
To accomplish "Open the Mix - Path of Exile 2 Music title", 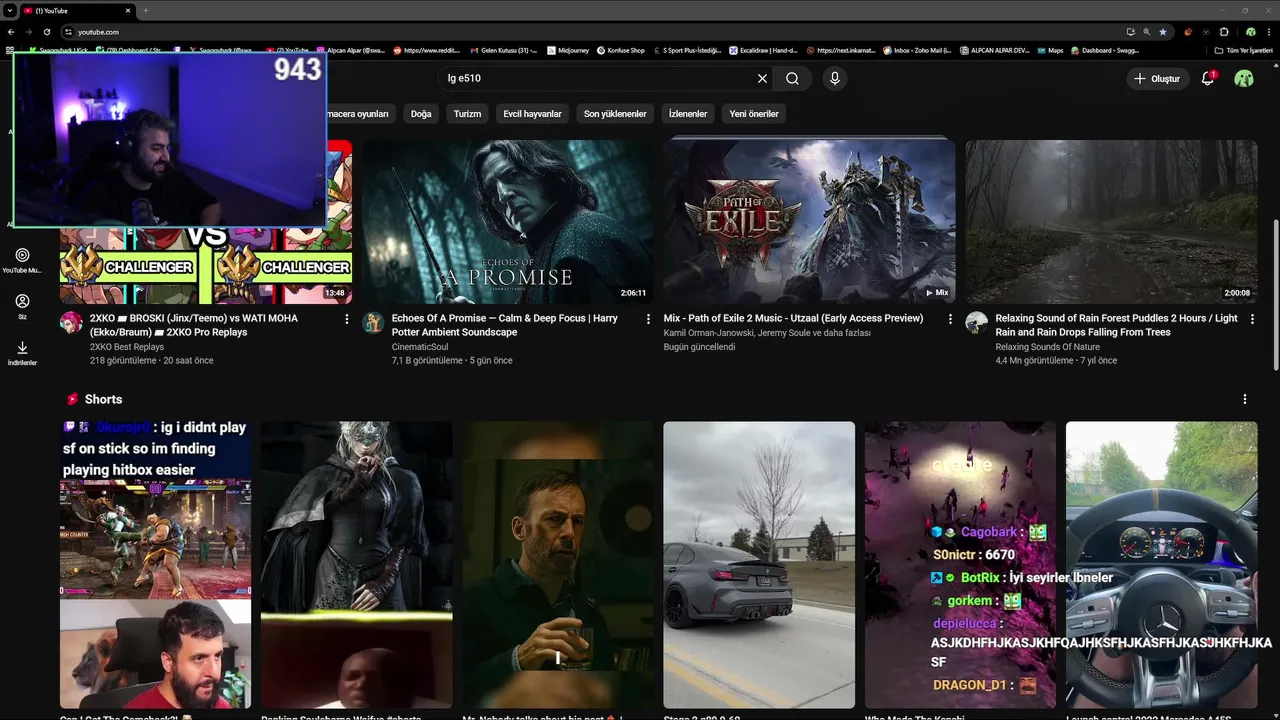I will point(793,318).
